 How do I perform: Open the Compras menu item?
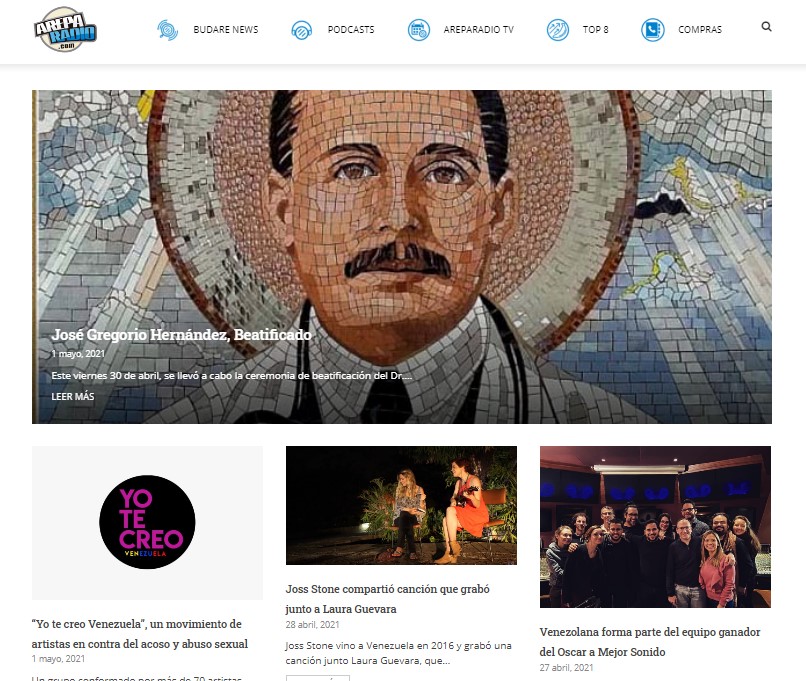(700, 30)
